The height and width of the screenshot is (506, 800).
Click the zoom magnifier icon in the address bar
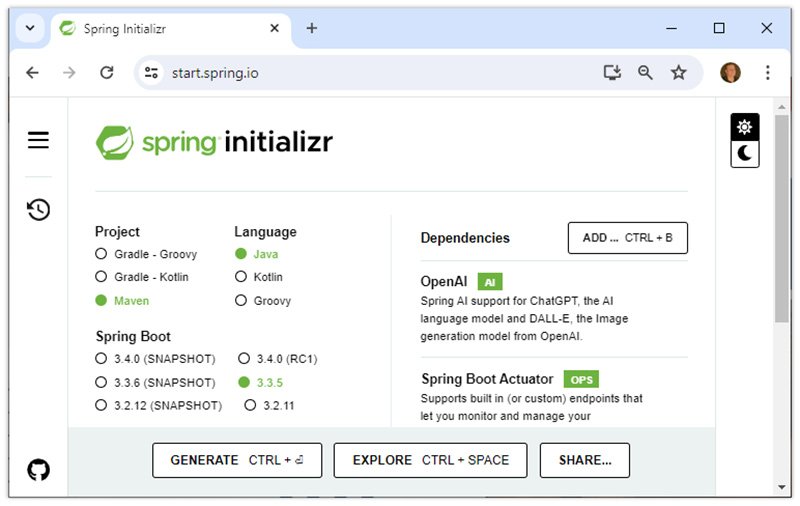(645, 72)
